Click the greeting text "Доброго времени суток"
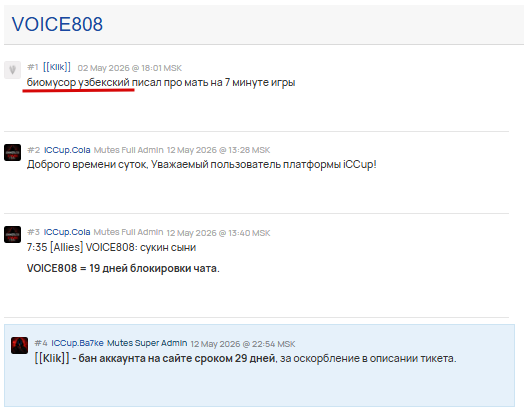The width and height of the screenshot is (524, 412). coord(87,164)
